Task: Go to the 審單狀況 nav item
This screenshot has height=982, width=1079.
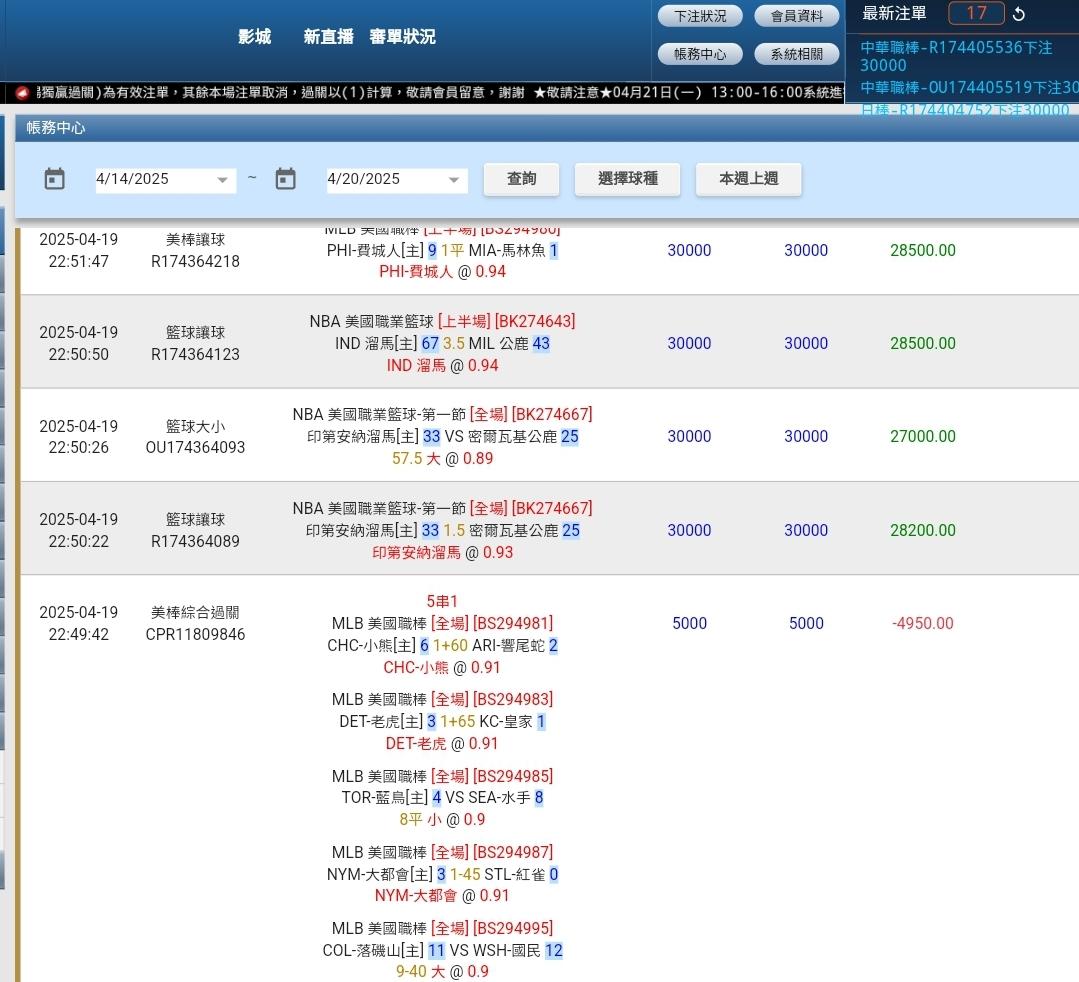Action: pyautogui.click(x=403, y=36)
